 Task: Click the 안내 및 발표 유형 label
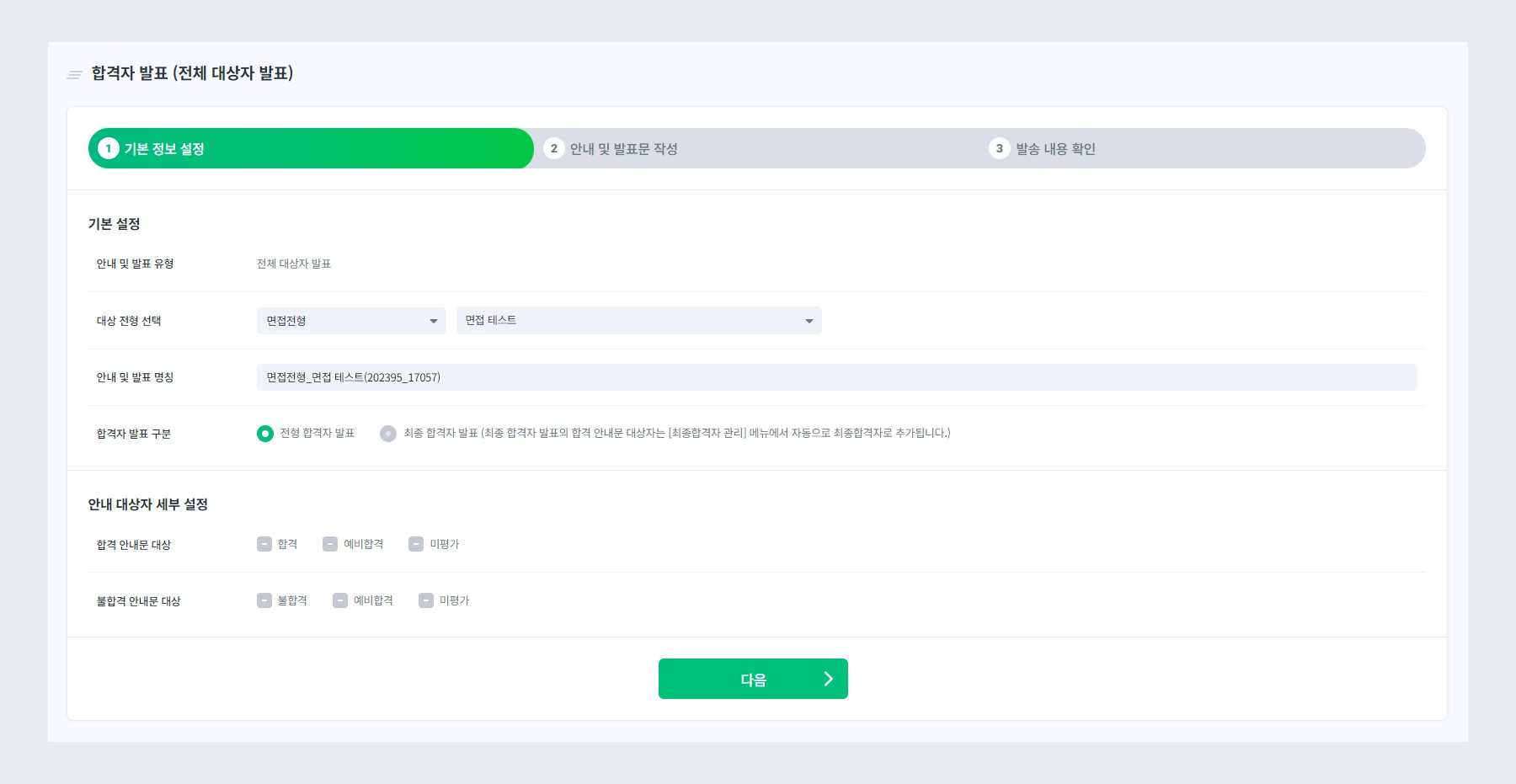pyautogui.click(x=135, y=264)
